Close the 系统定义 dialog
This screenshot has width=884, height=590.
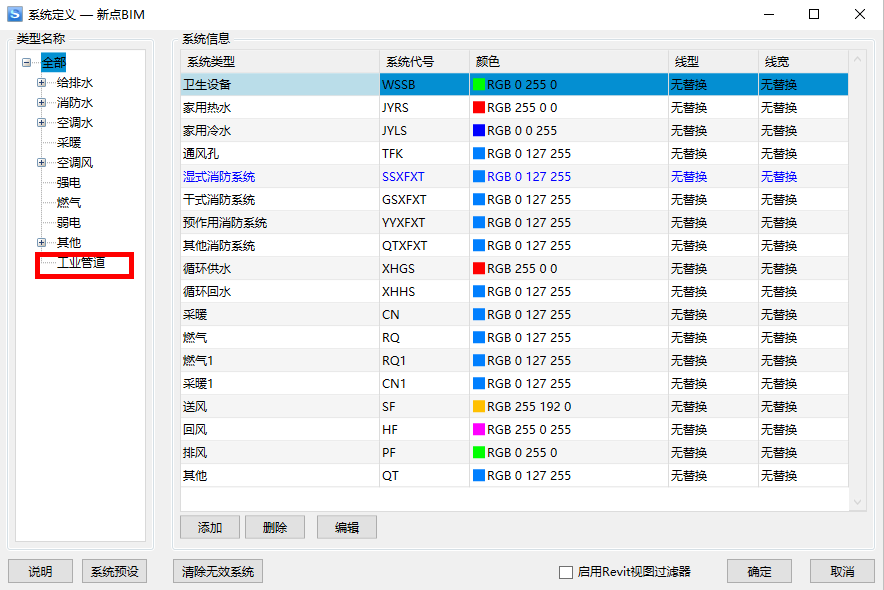click(859, 14)
